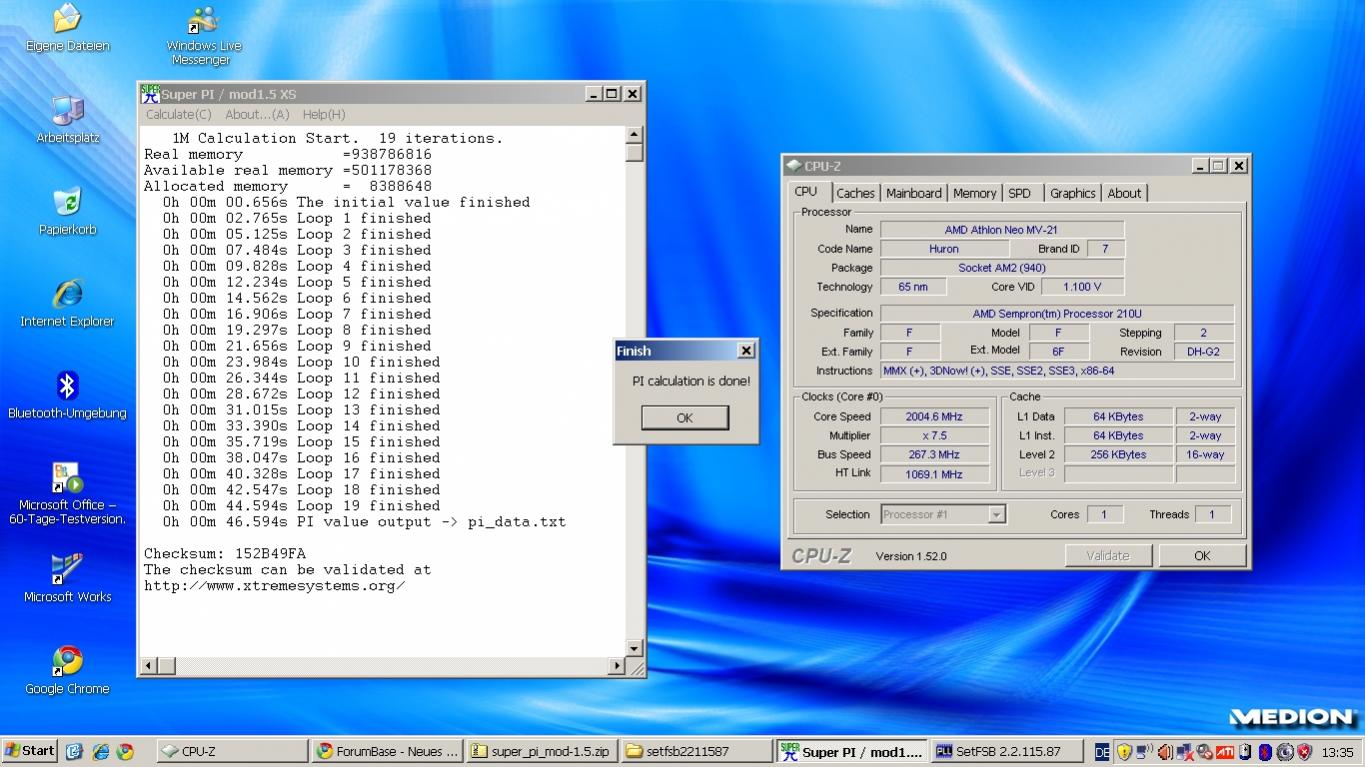Screen dimensions: 1365x767
Task: Open the ATI tray icon
Action: click(1225, 752)
